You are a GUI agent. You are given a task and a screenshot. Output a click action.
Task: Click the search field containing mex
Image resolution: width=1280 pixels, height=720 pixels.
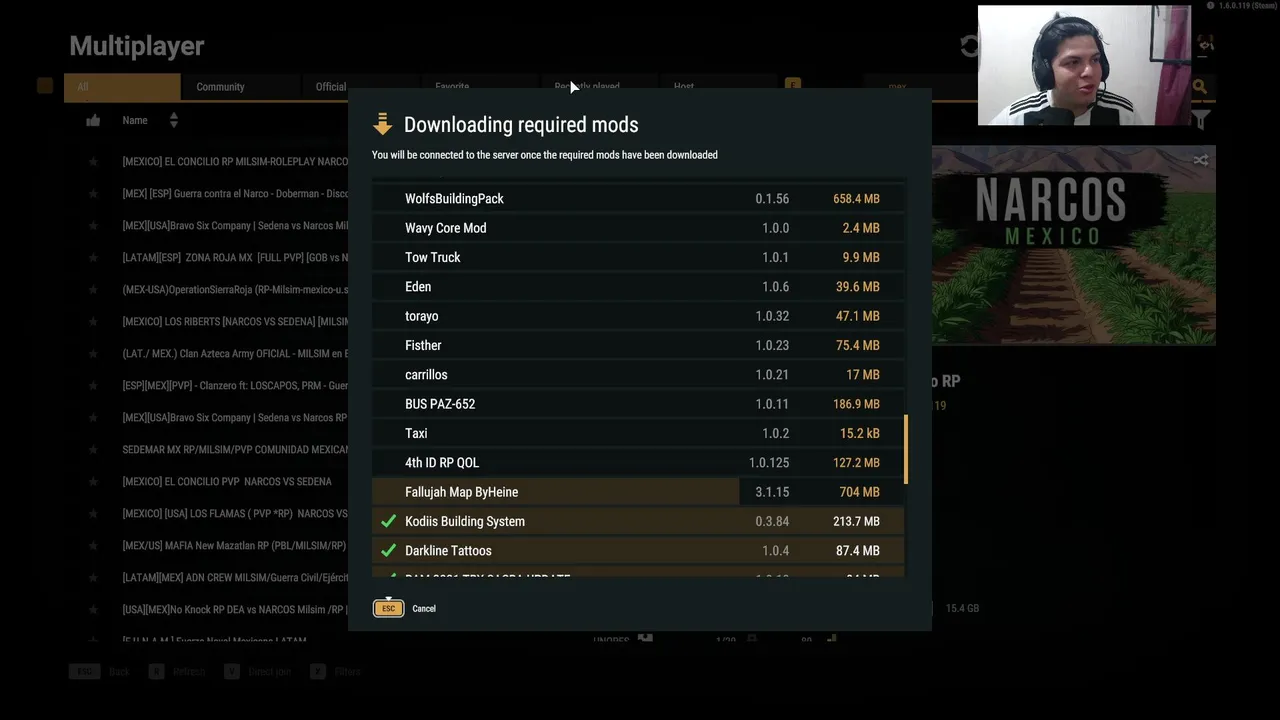(920, 87)
